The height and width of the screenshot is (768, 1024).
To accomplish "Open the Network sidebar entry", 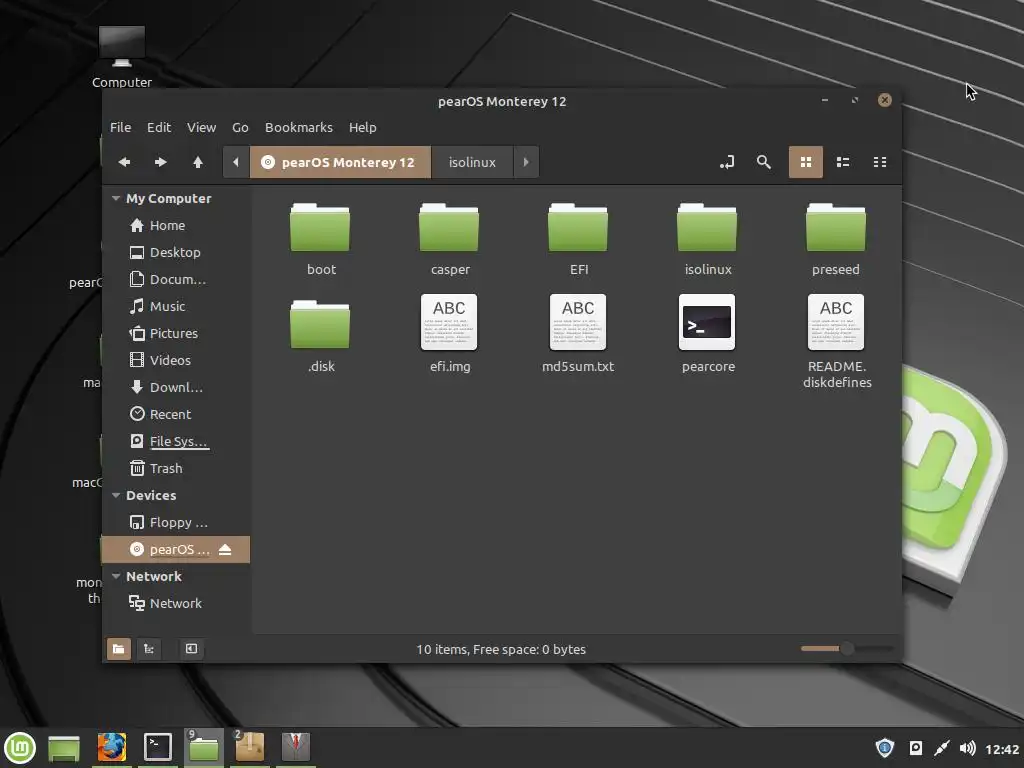I will 176,603.
